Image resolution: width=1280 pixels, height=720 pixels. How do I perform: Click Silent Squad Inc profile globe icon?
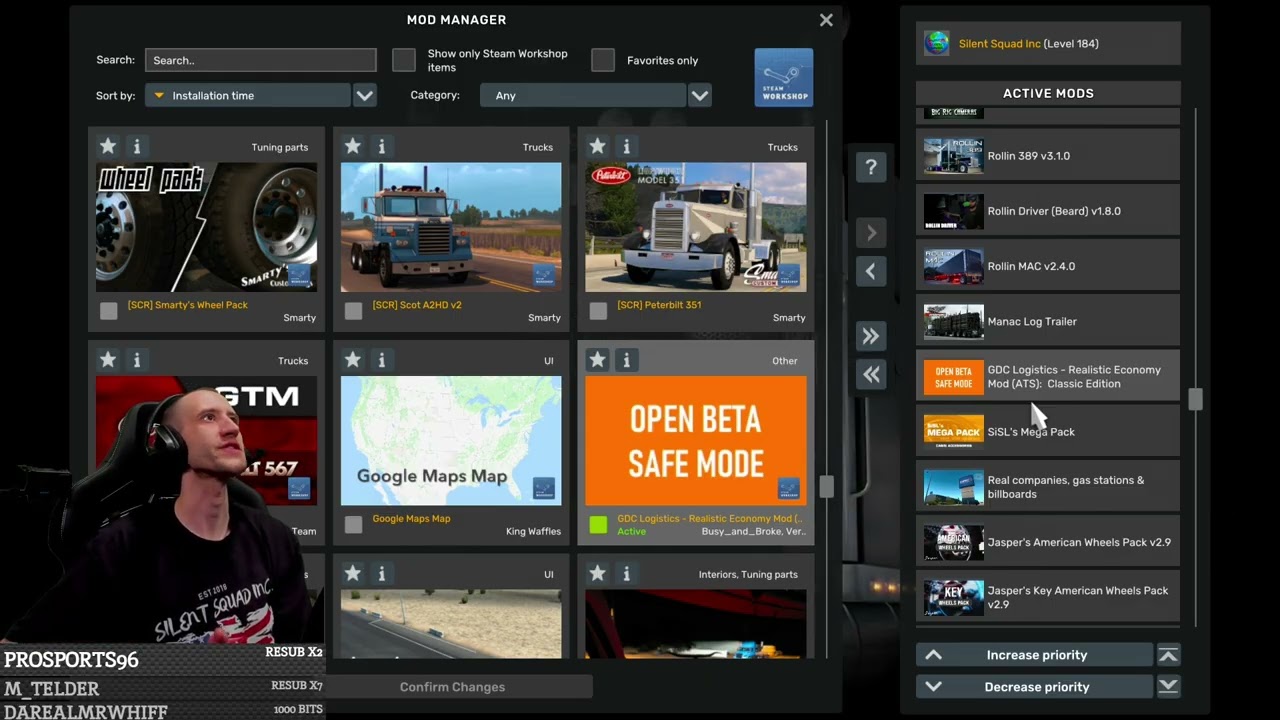coord(937,43)
